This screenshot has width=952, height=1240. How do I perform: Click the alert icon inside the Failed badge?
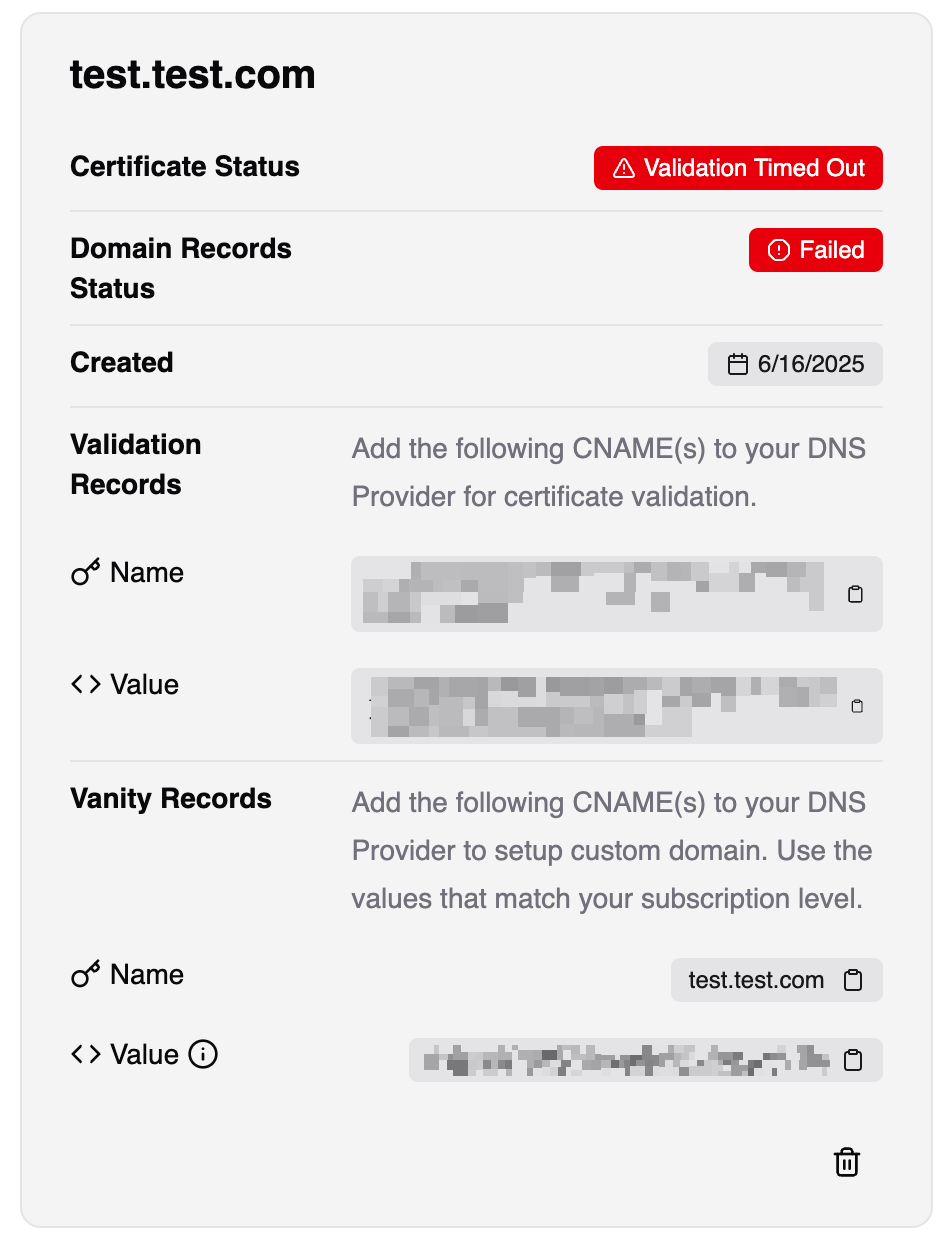pyautogui.click(x=780, y=250)
